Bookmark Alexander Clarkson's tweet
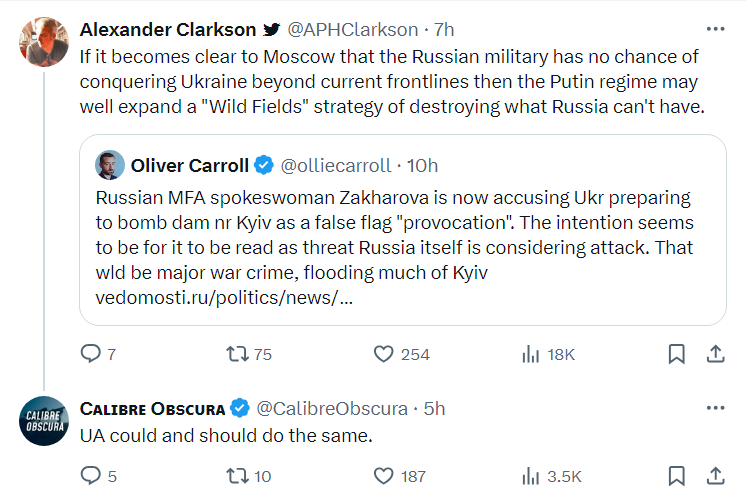Viewport: 746px width, 501px height. (x=676, y=354)
